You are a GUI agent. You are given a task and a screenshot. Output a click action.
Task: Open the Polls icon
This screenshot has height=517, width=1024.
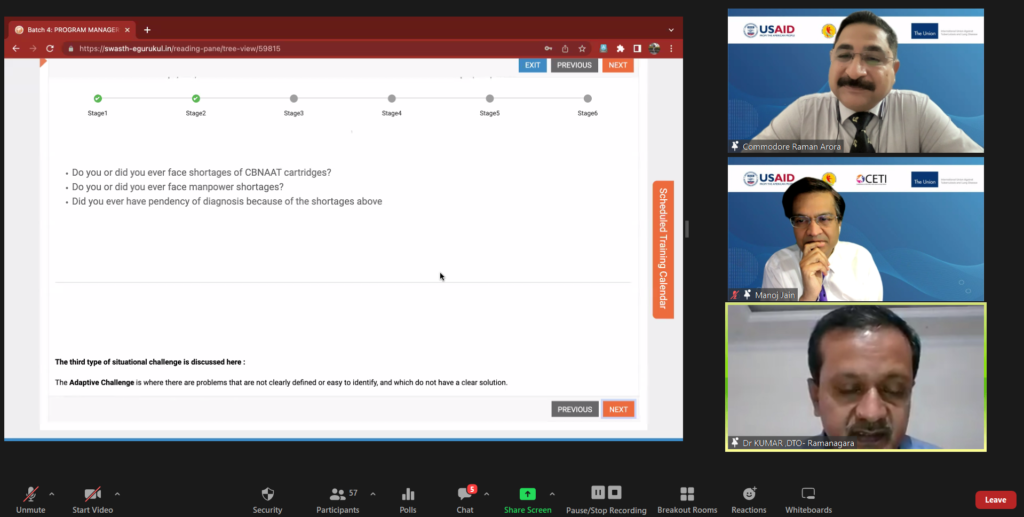tap(408, 494)
